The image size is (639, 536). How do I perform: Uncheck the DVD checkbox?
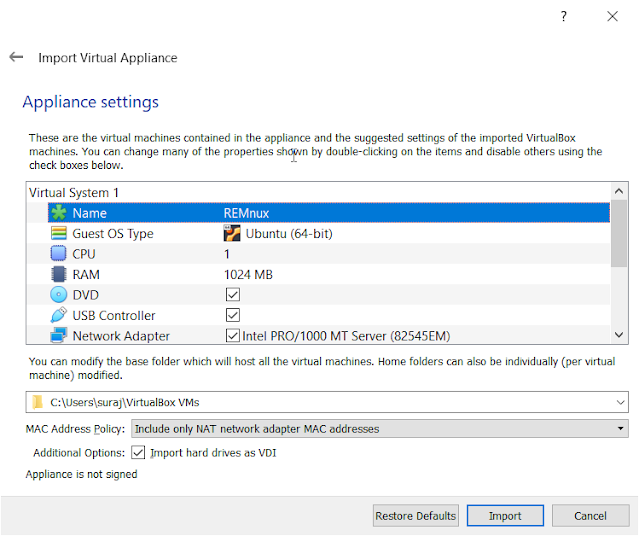233,295
